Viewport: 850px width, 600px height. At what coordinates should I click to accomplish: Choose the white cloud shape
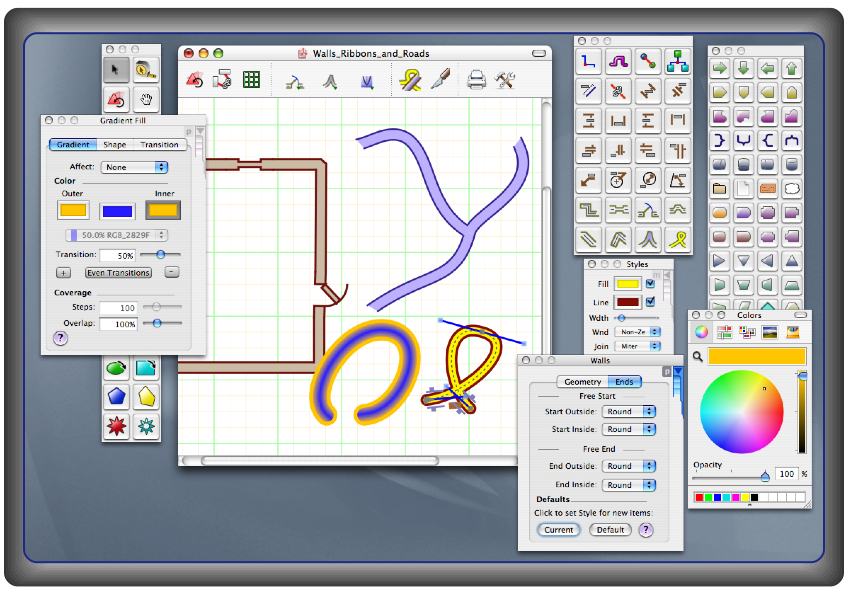click(x=791, y=189)
